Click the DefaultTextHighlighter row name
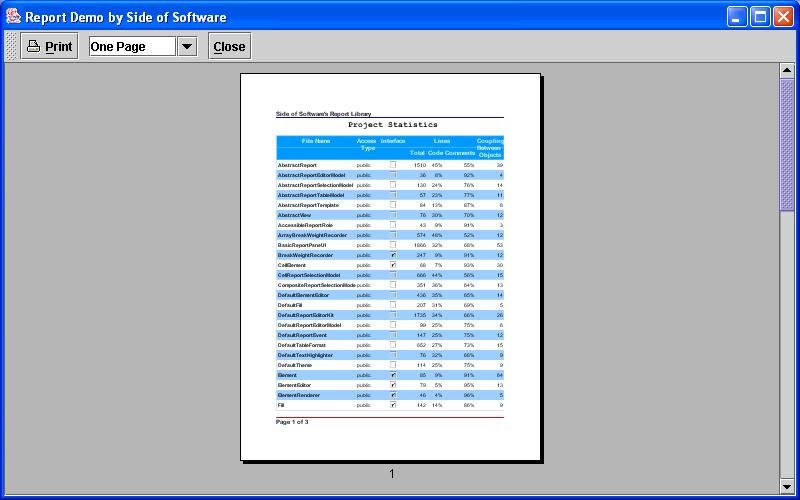800x500 pixels. point(305,355)
